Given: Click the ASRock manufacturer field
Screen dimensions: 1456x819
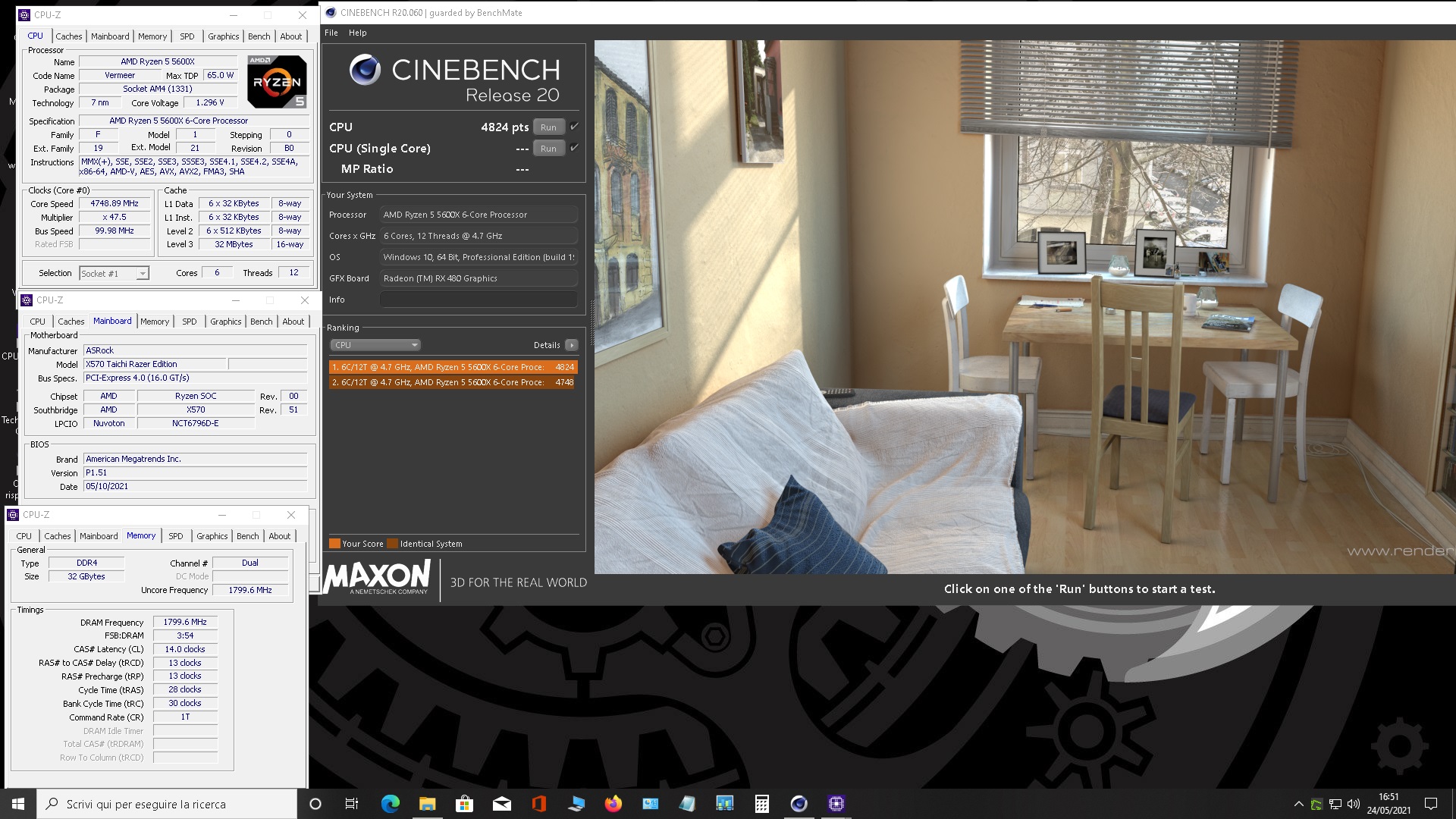Looking at the screenshot, I should [195, 350].
